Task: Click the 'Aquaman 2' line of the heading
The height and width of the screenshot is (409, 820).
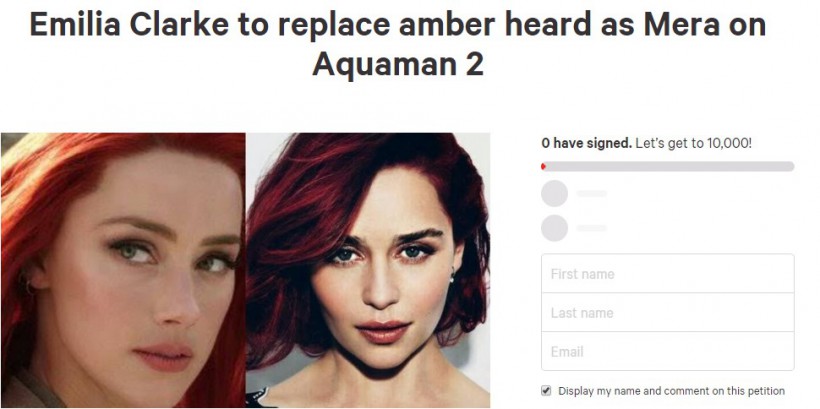Action: [x=398, y=64]
